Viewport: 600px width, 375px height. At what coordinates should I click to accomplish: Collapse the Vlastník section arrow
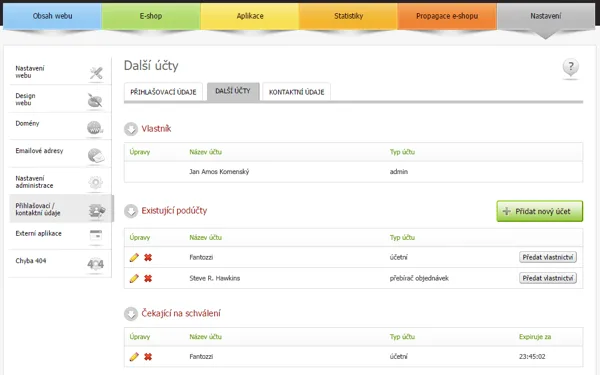coord(131,129)
